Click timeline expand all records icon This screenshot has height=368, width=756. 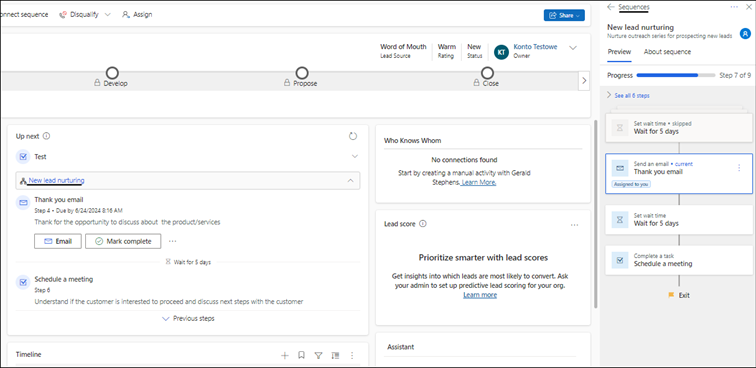335,355
